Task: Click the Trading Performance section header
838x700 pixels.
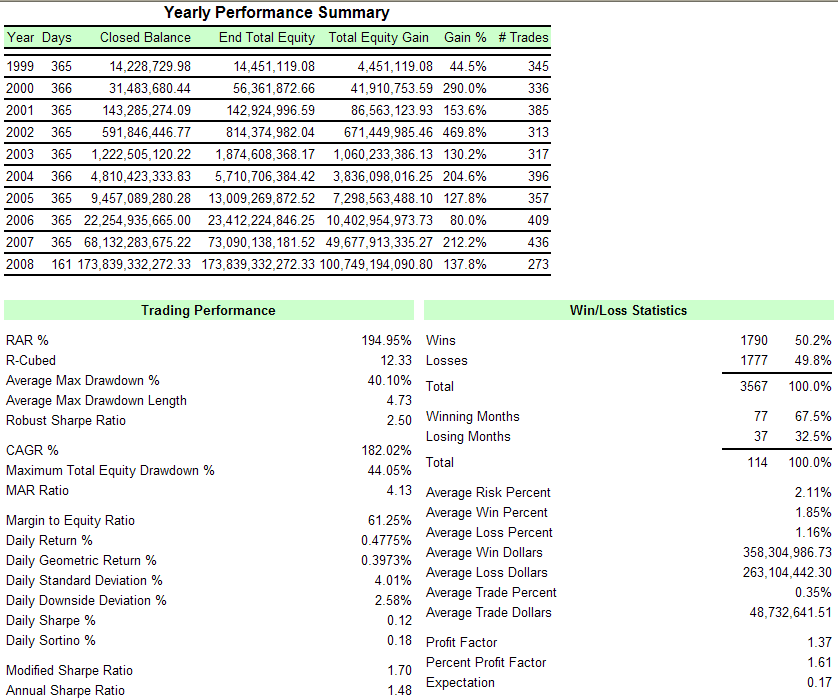Action: tap(208, 311)
